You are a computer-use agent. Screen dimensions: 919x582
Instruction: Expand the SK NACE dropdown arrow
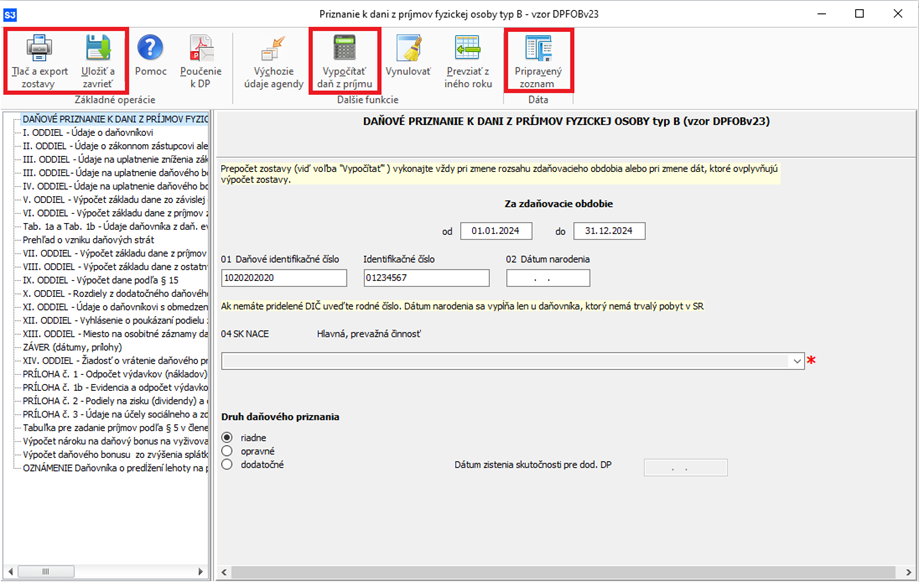coord(796,361)
